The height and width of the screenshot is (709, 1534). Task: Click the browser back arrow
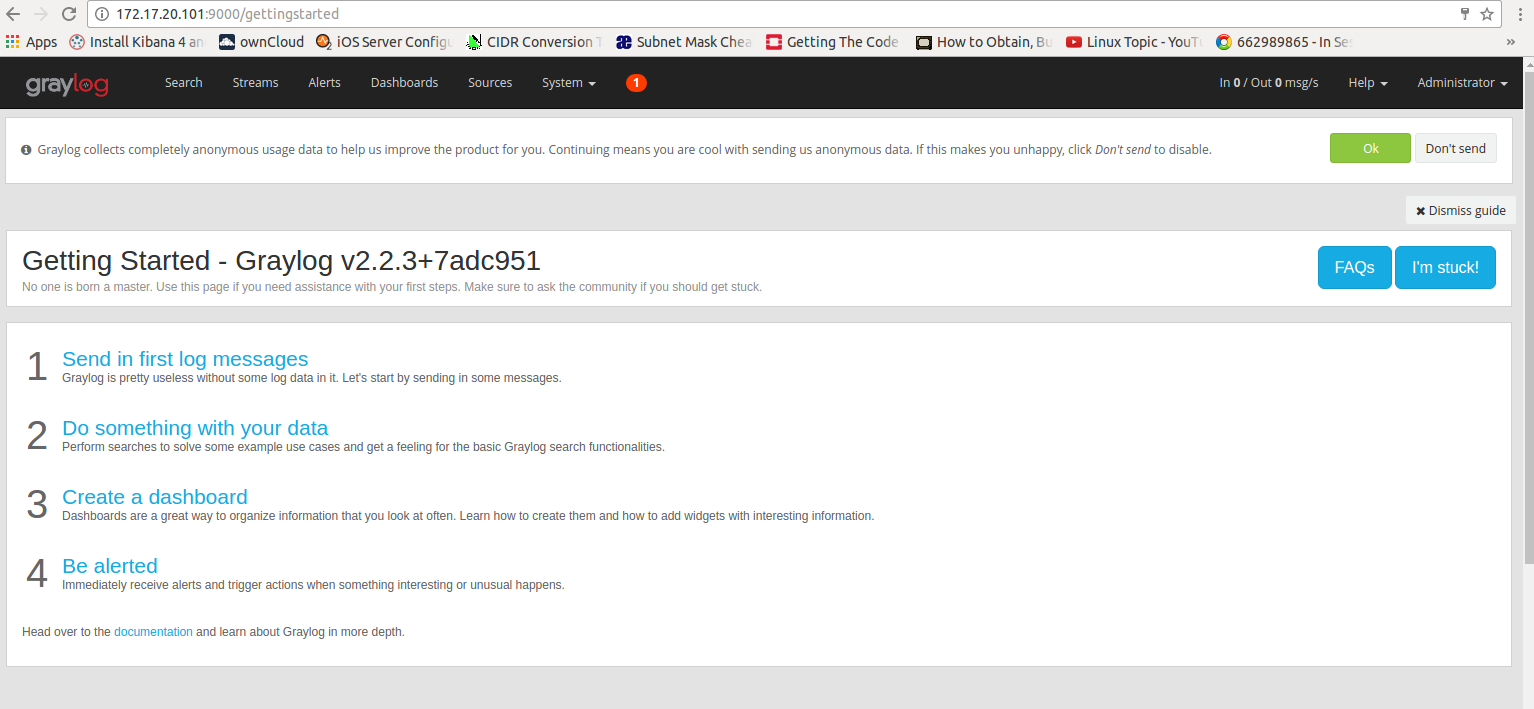pos(13,14)
